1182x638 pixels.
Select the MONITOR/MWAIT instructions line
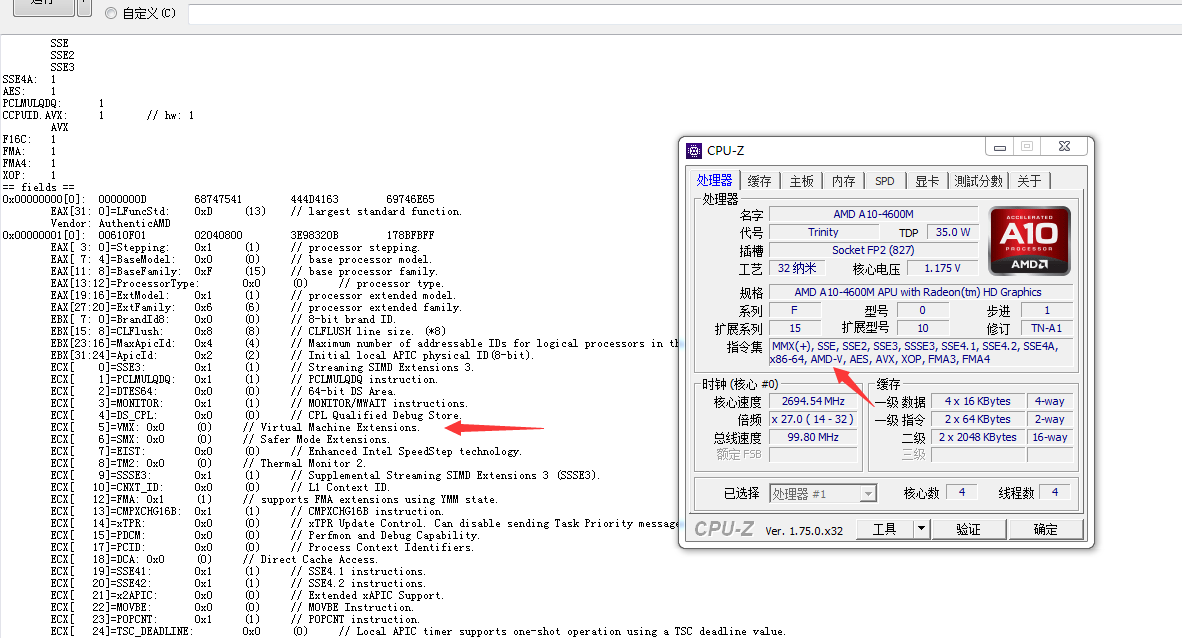point(259,403)
